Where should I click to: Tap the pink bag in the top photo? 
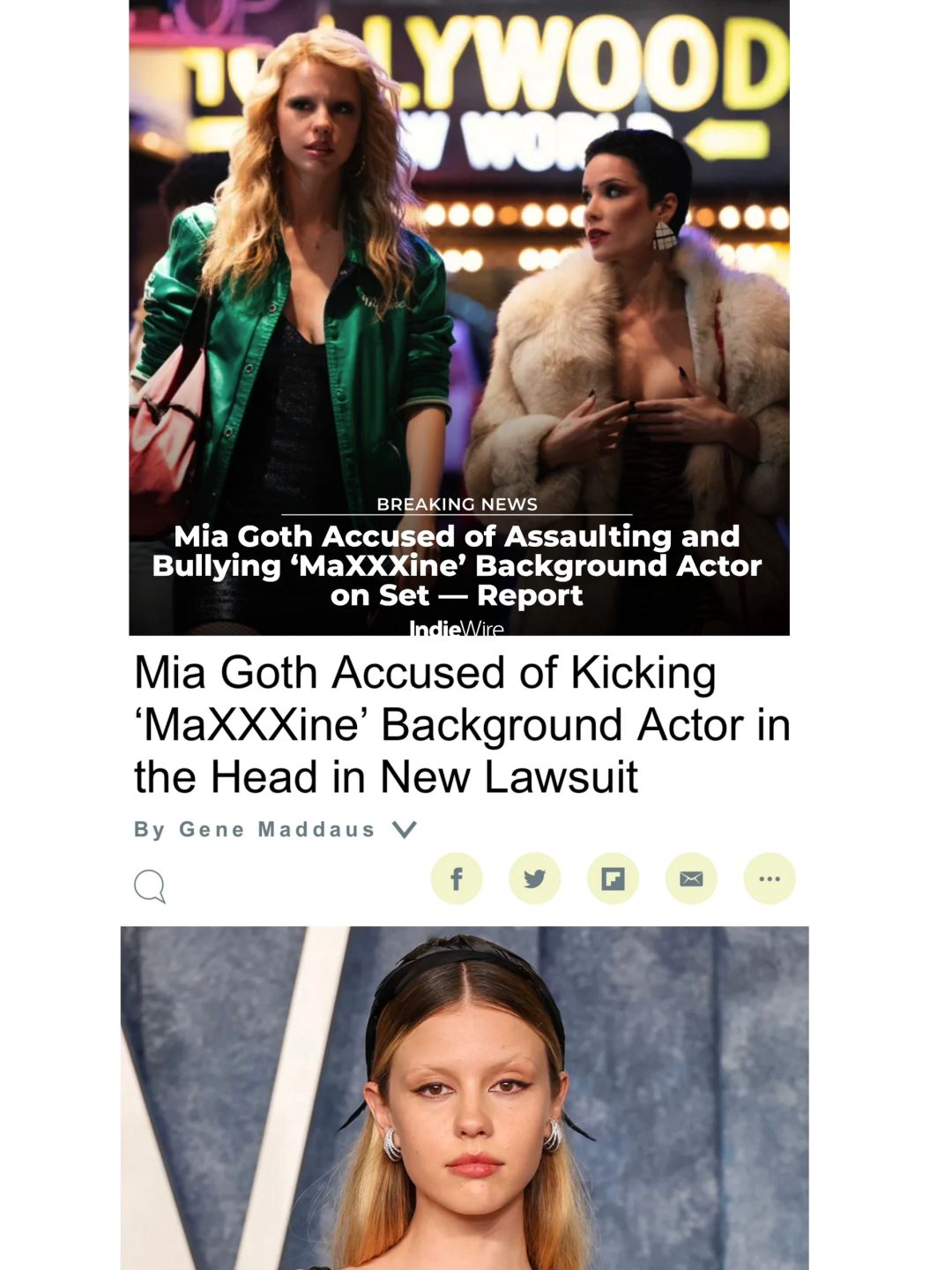point(167,423)
